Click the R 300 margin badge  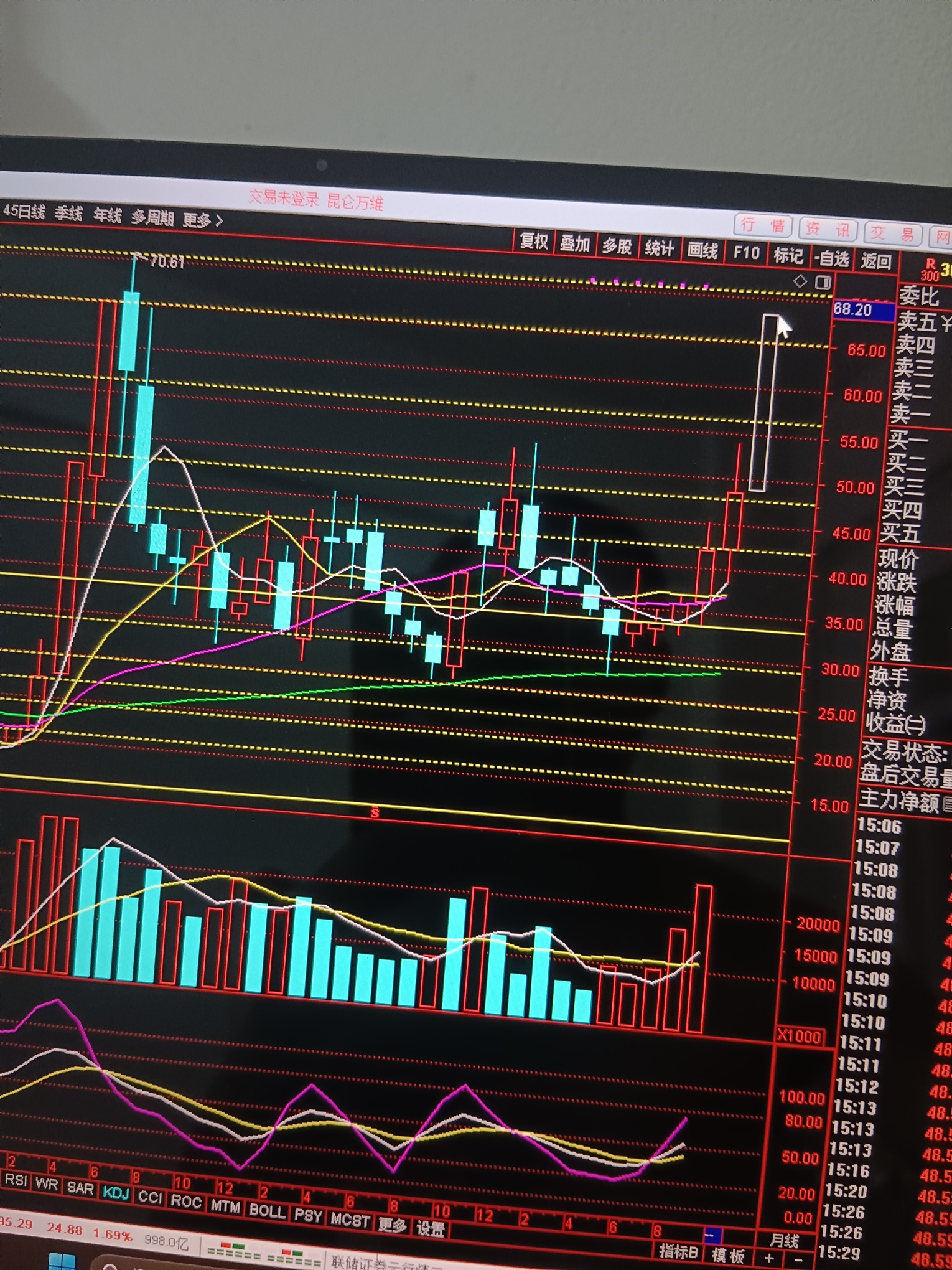point(930,270)
